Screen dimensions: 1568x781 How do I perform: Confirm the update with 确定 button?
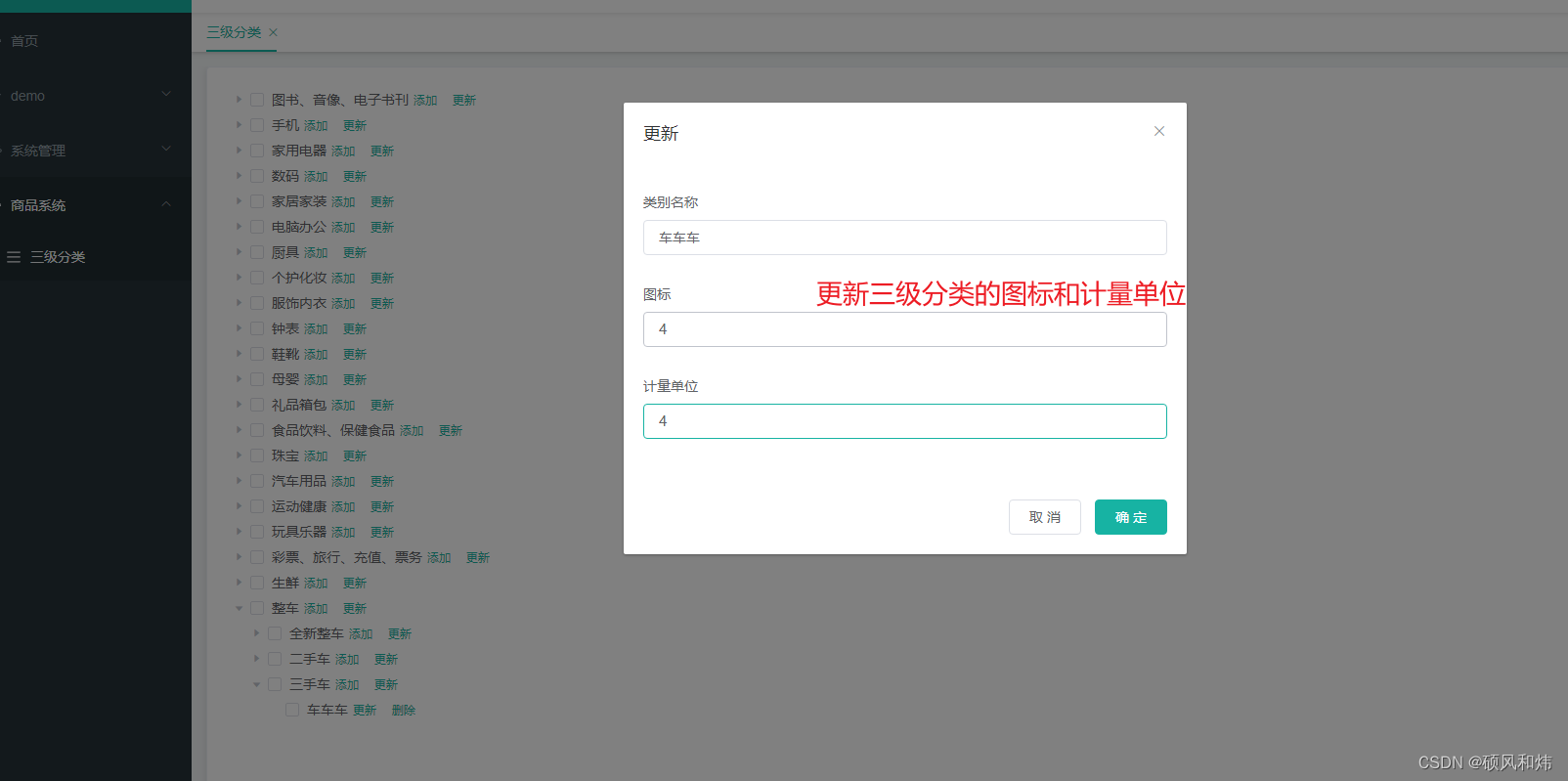point(1131,517)
